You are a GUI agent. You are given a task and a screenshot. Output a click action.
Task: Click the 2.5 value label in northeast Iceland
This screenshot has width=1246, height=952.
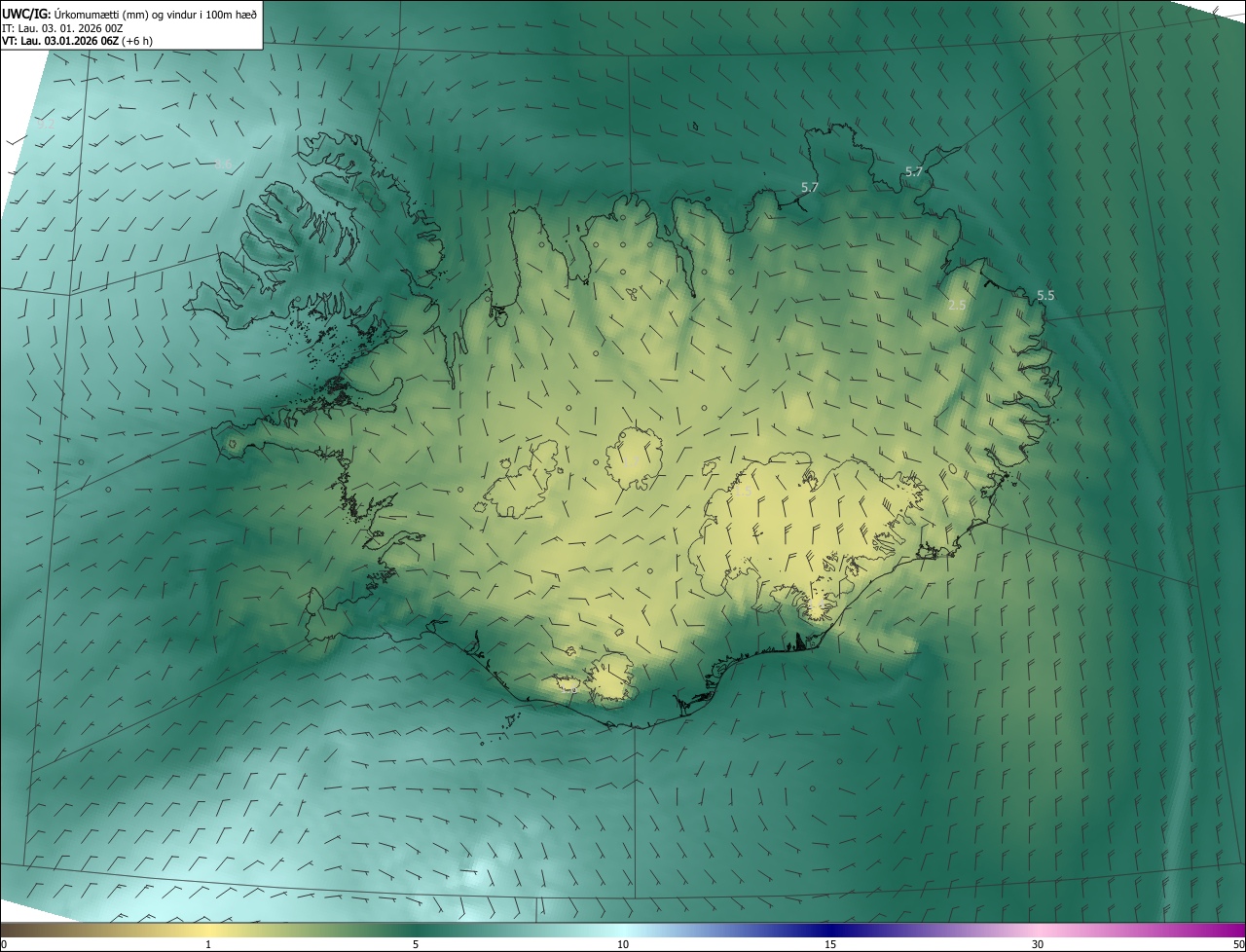click(x=957, y=305)
